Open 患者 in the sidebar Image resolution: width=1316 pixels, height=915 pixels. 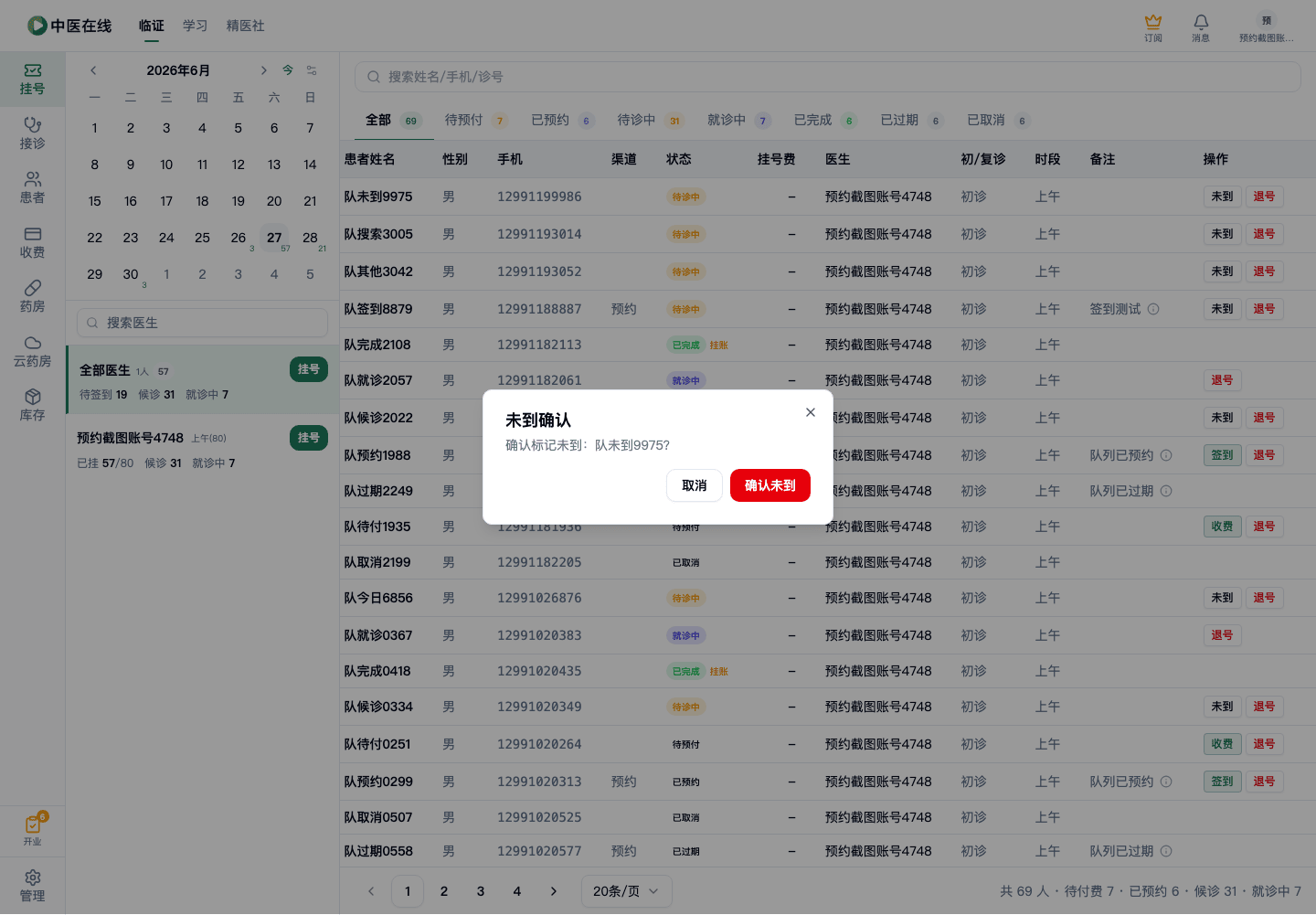coord(32,188)
